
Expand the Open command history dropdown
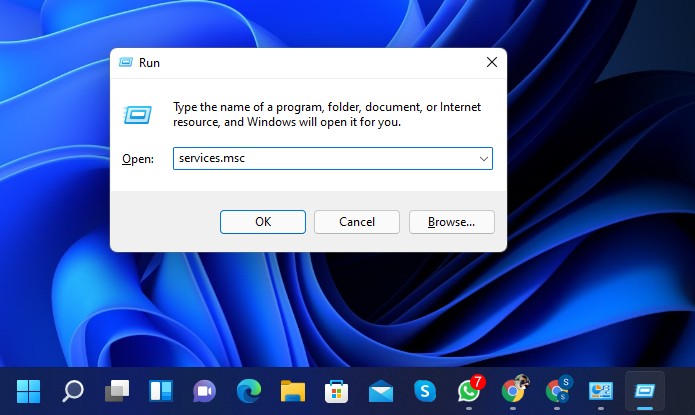point(484,159)
